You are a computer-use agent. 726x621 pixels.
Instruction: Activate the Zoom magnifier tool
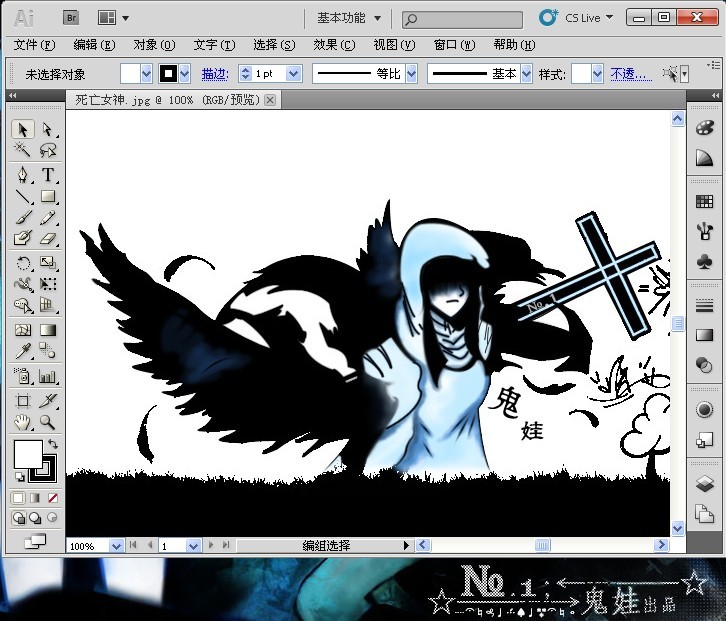tap(47, 422)
